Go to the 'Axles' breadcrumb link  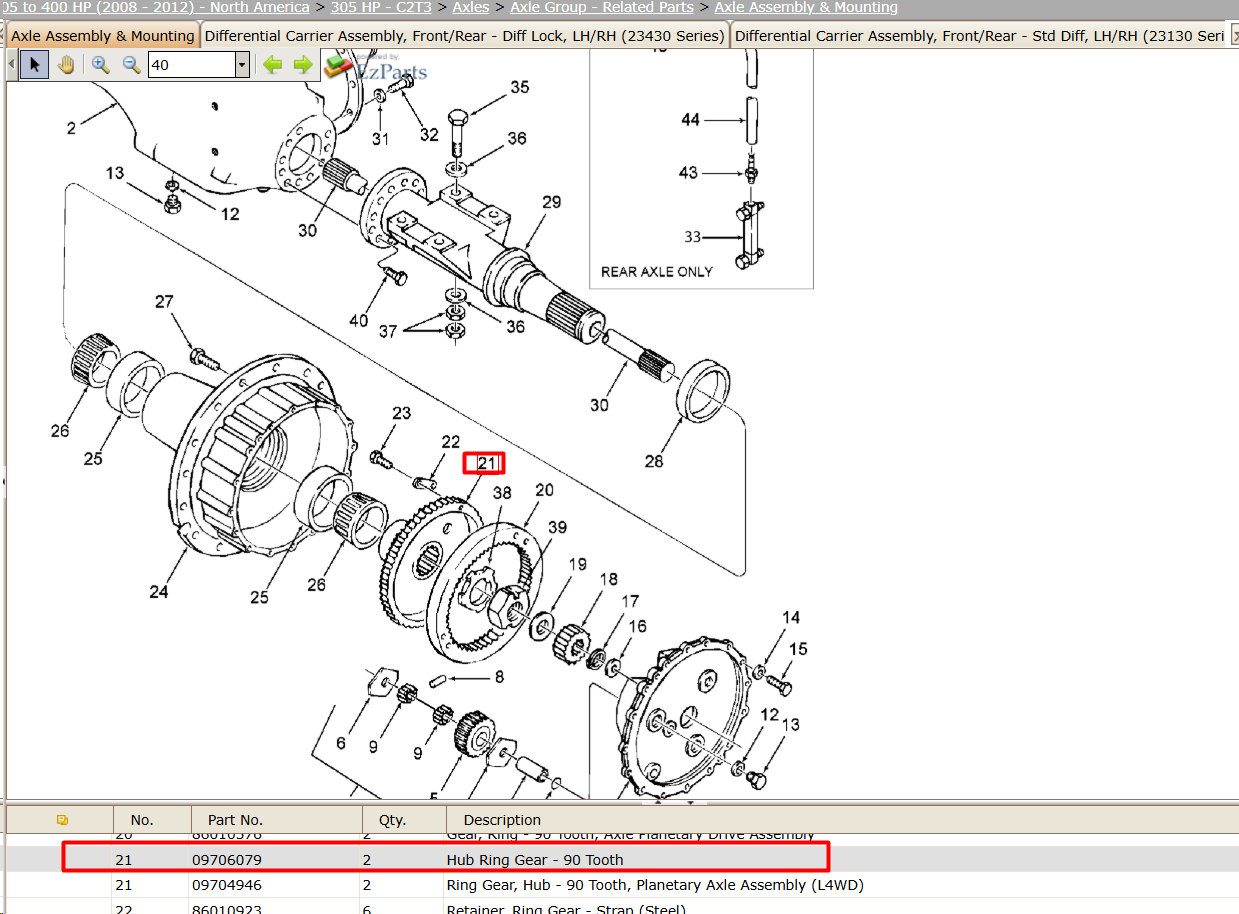point(471,7)
